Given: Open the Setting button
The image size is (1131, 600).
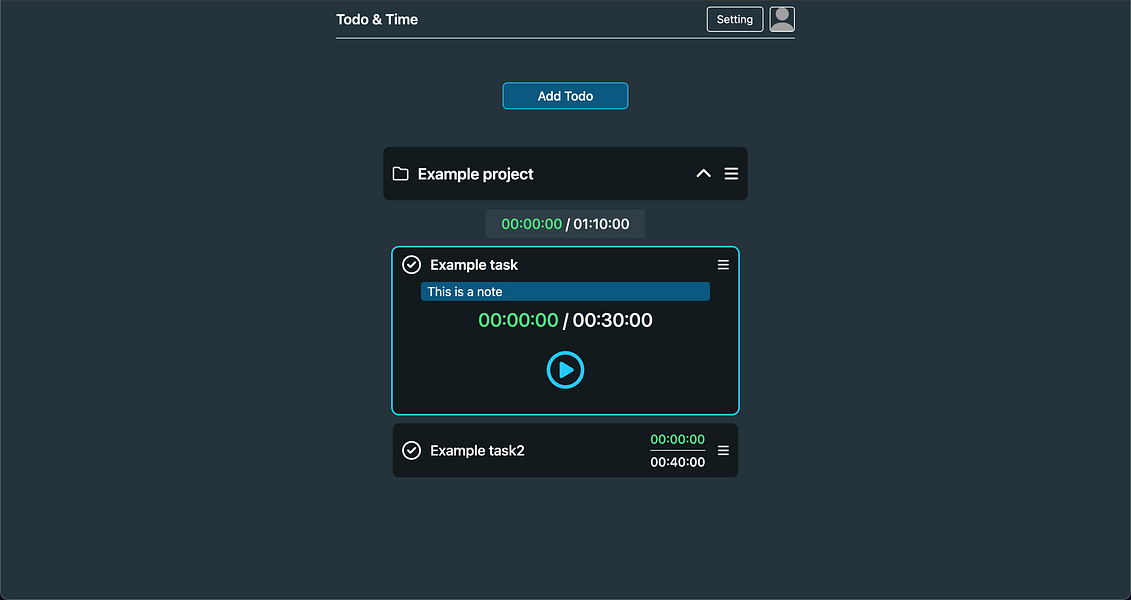Looking at the screenshot, I should (735, 19).
